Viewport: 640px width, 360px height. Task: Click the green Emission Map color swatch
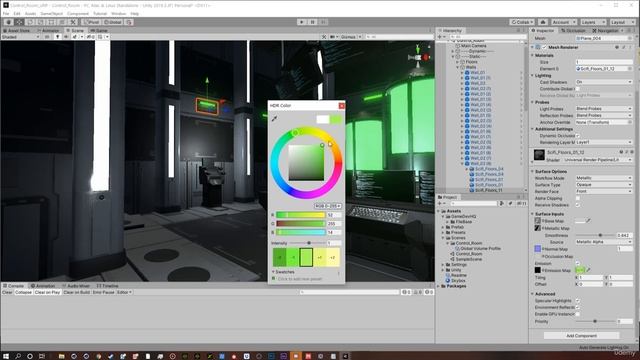point(580,270)
